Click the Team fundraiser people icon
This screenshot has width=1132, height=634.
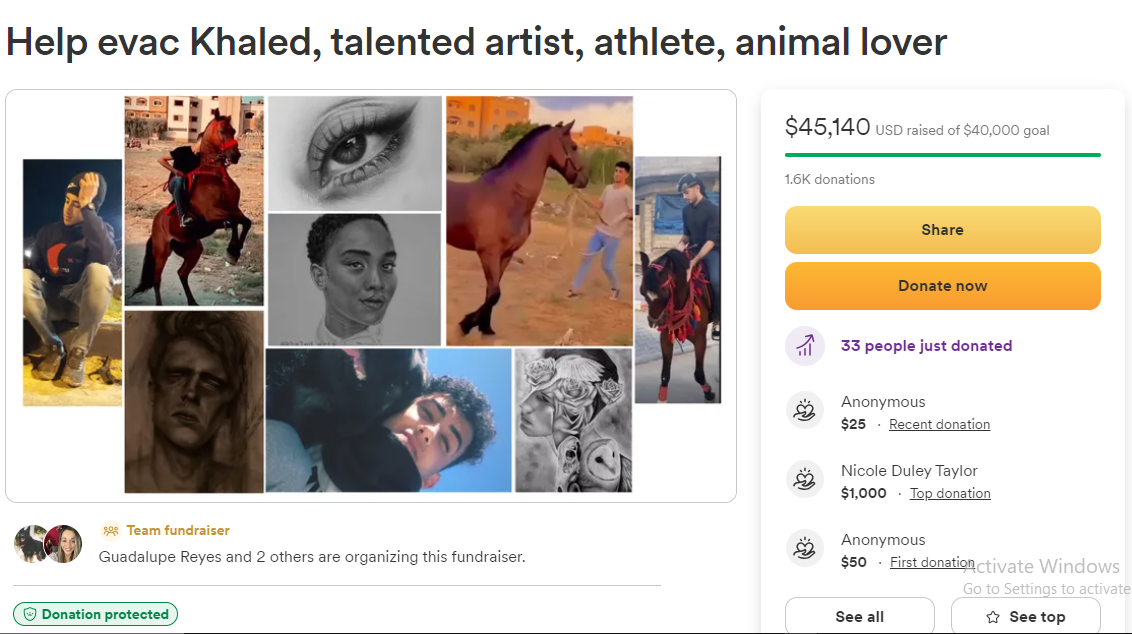[110, 531]
